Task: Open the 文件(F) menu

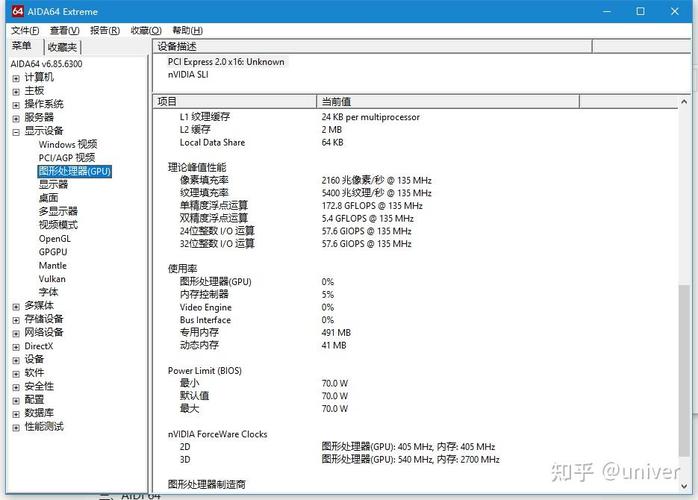Action: [x=25, y=30]
